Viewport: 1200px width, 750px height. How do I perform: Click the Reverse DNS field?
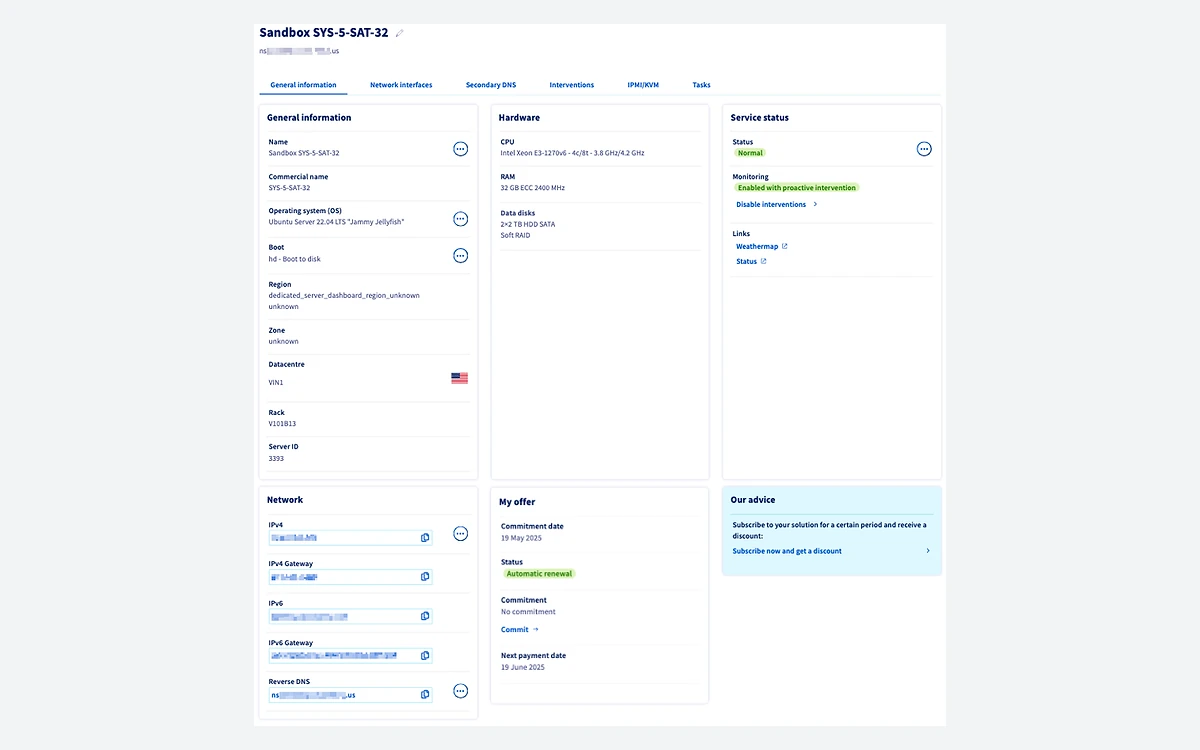click(x=351, y=695)
